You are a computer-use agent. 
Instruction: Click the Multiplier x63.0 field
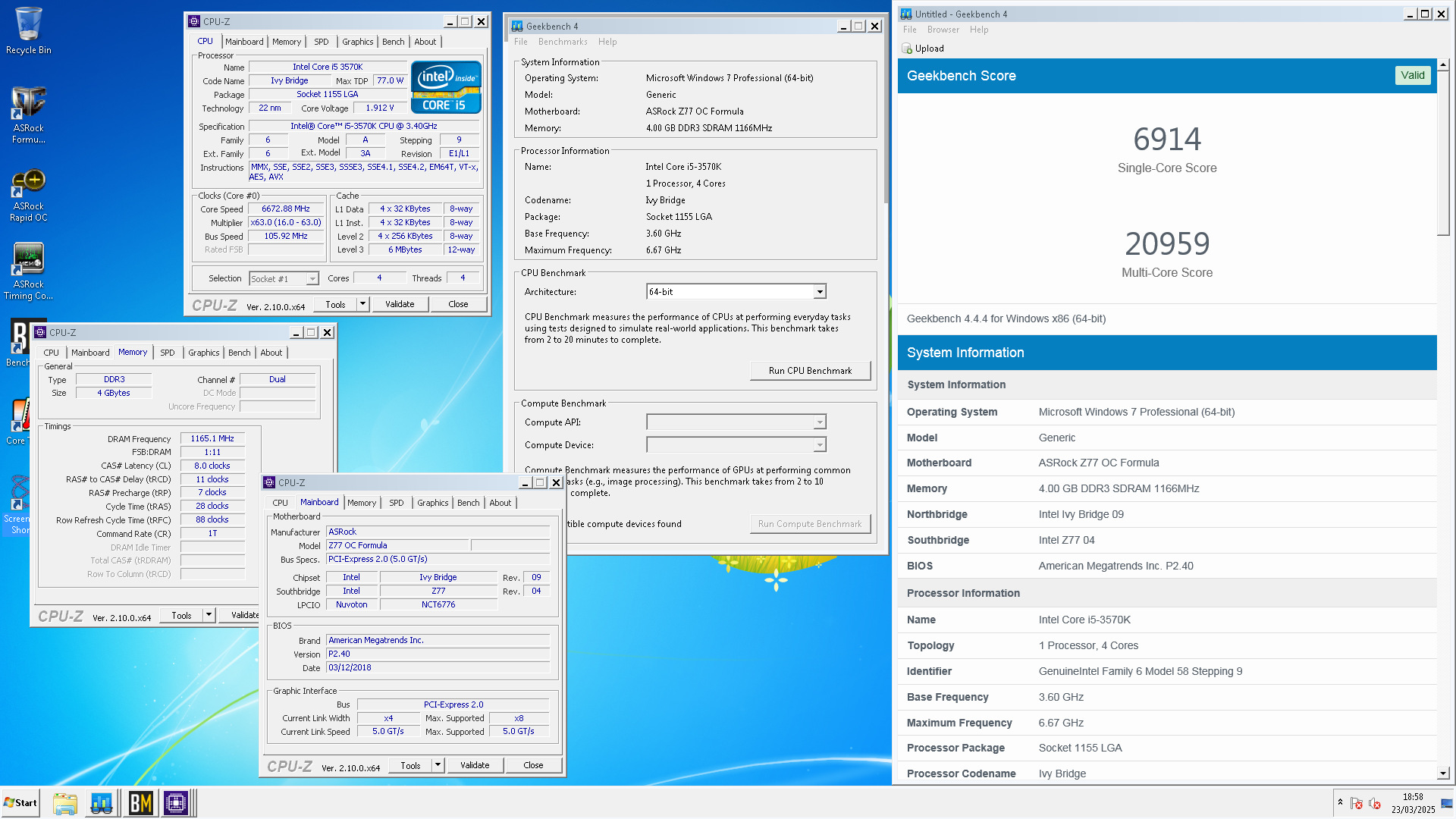[x=286, y=222]
